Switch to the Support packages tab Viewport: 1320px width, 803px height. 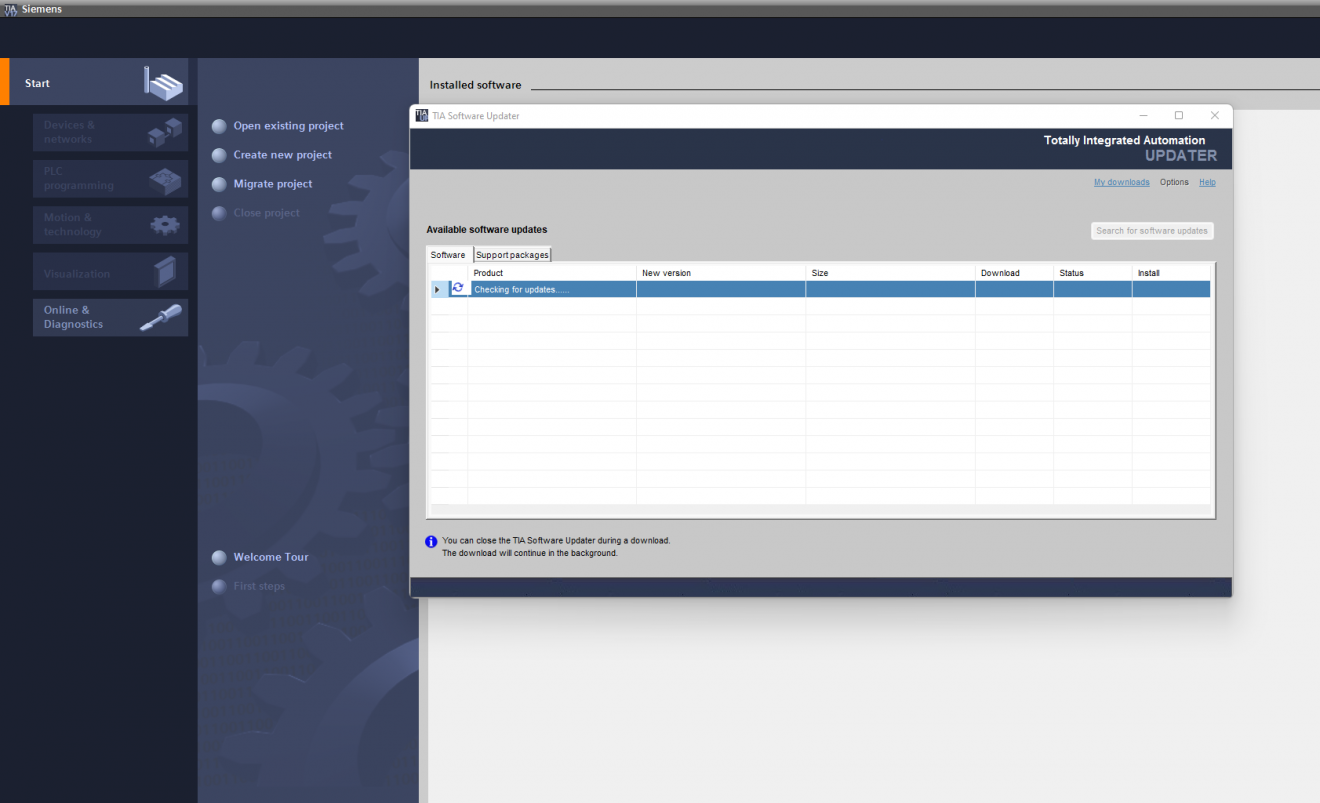[512, 254]
